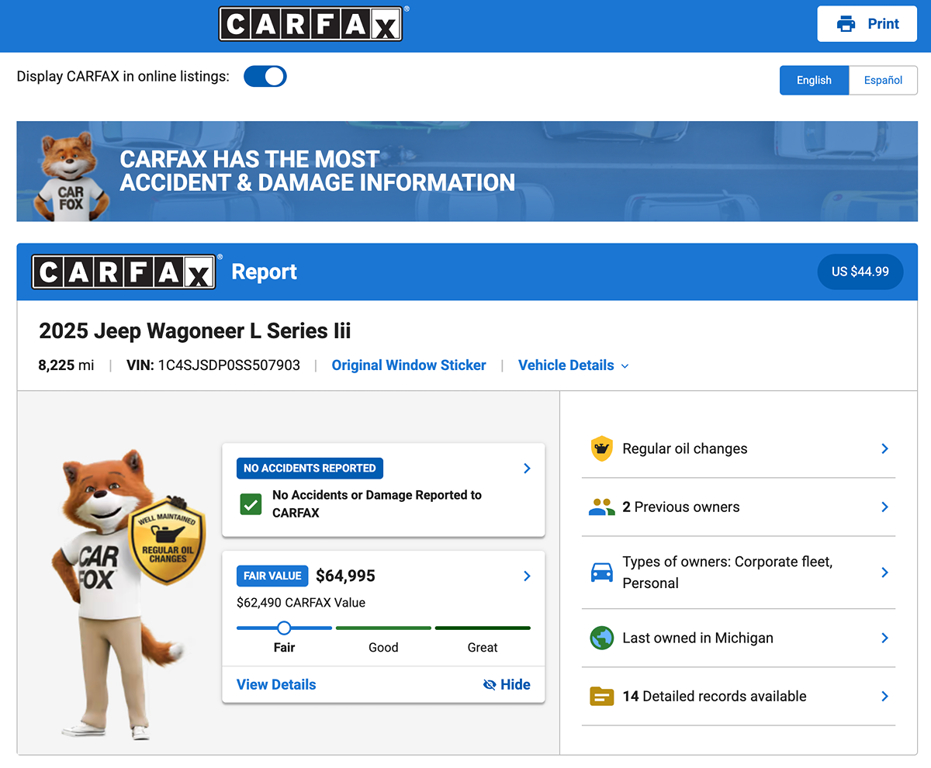Image resolution: width=931 pixels, height=768 pixels.
Task: Click the car icon for Types of owners
Action: pos(601,573)
